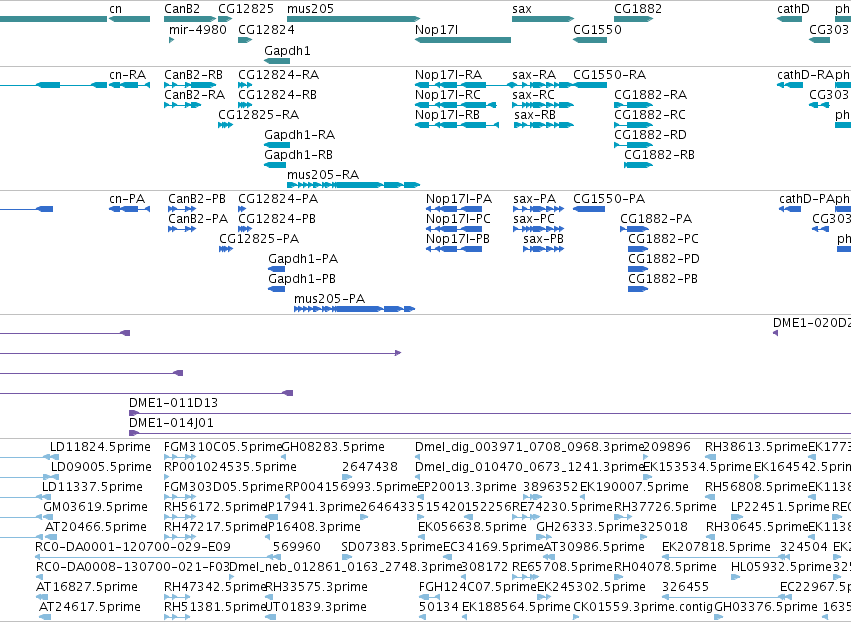Screen dimensions: 851x622
Task: Click protein Nop17l-PB
Action: (458, 239)
